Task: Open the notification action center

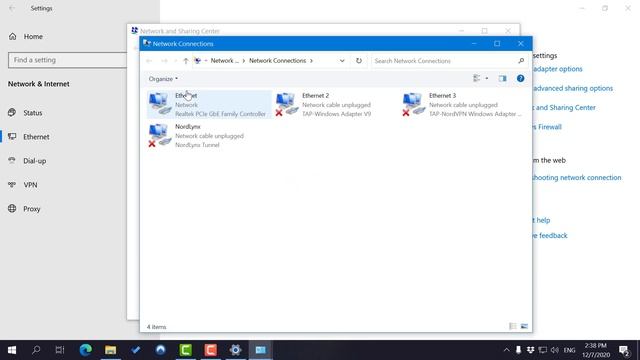Action: pos(624,350)
